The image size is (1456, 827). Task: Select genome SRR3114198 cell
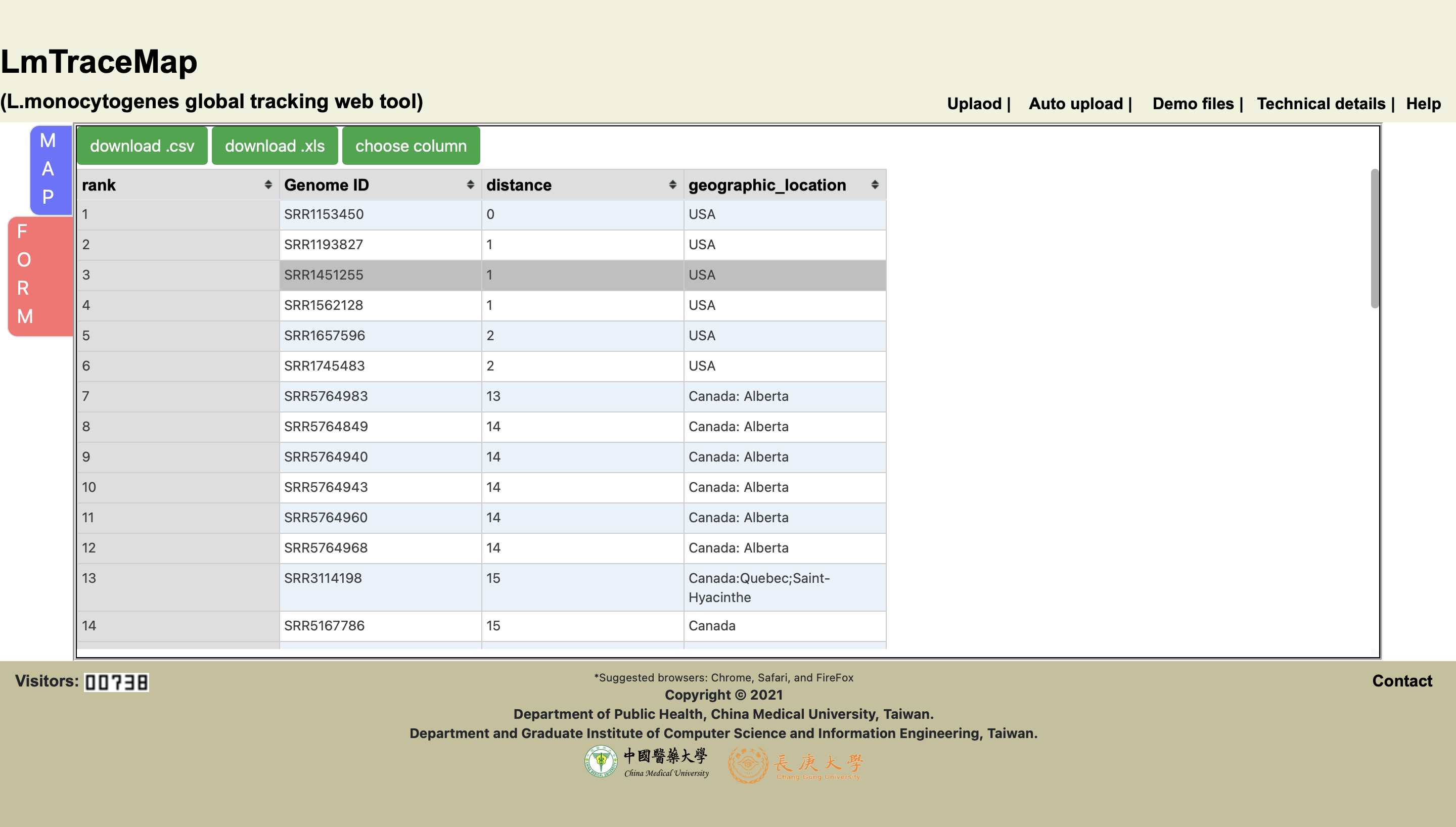coord(380,587)
